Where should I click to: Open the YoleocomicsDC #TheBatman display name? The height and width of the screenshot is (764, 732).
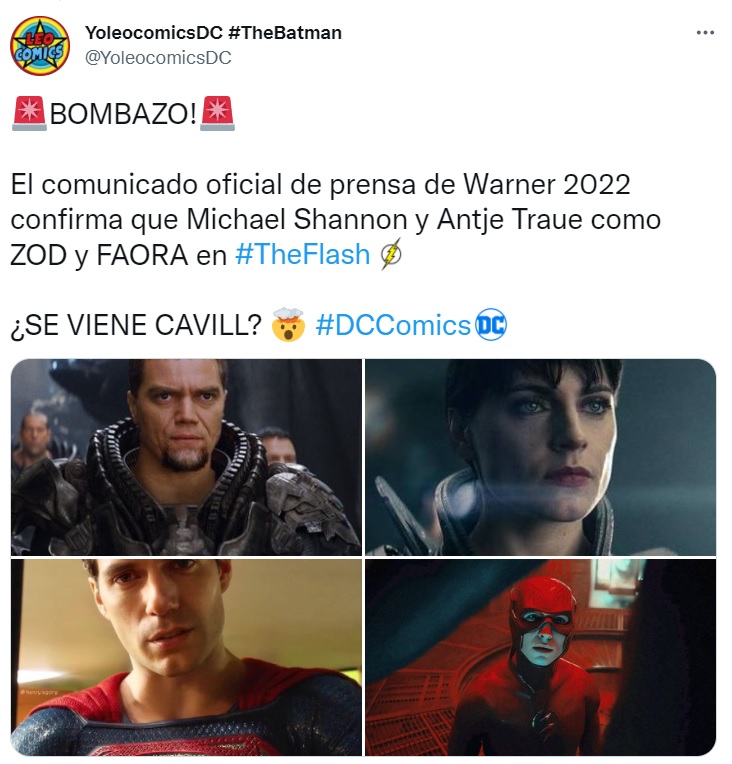[213, 33]
